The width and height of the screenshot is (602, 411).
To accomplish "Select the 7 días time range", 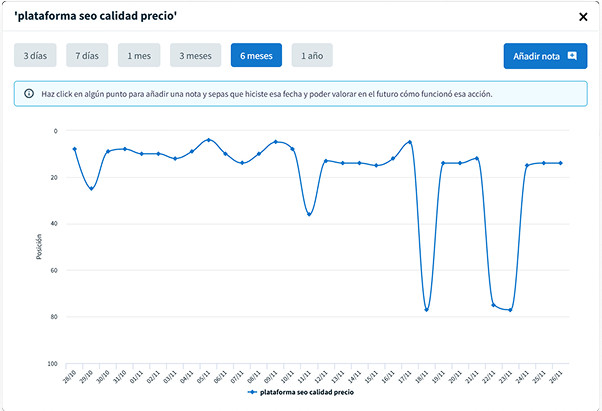I will pos(87,56).
